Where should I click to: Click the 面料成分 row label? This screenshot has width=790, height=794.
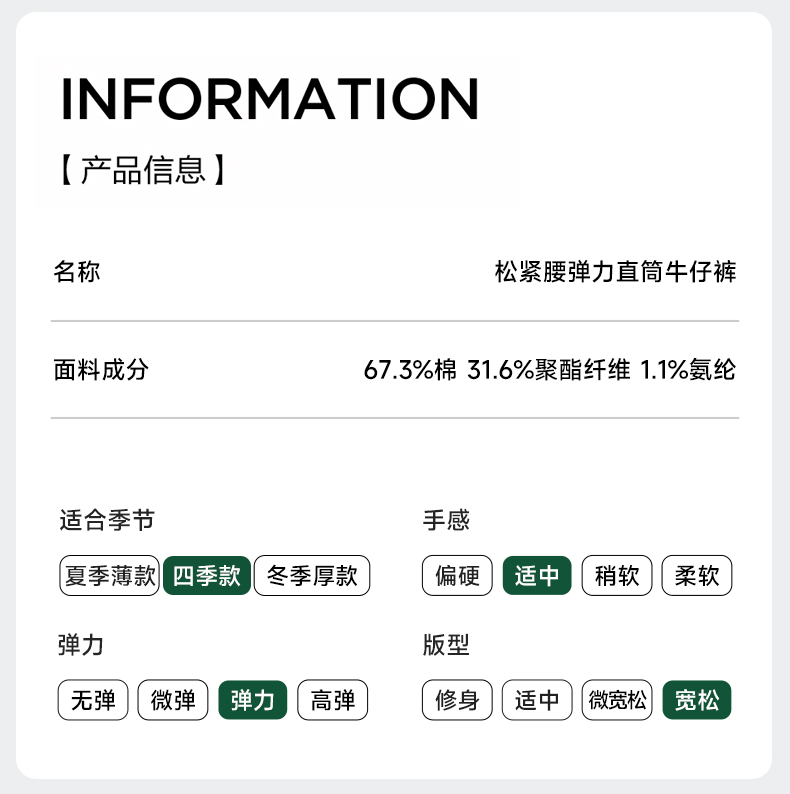click(100, 370)
